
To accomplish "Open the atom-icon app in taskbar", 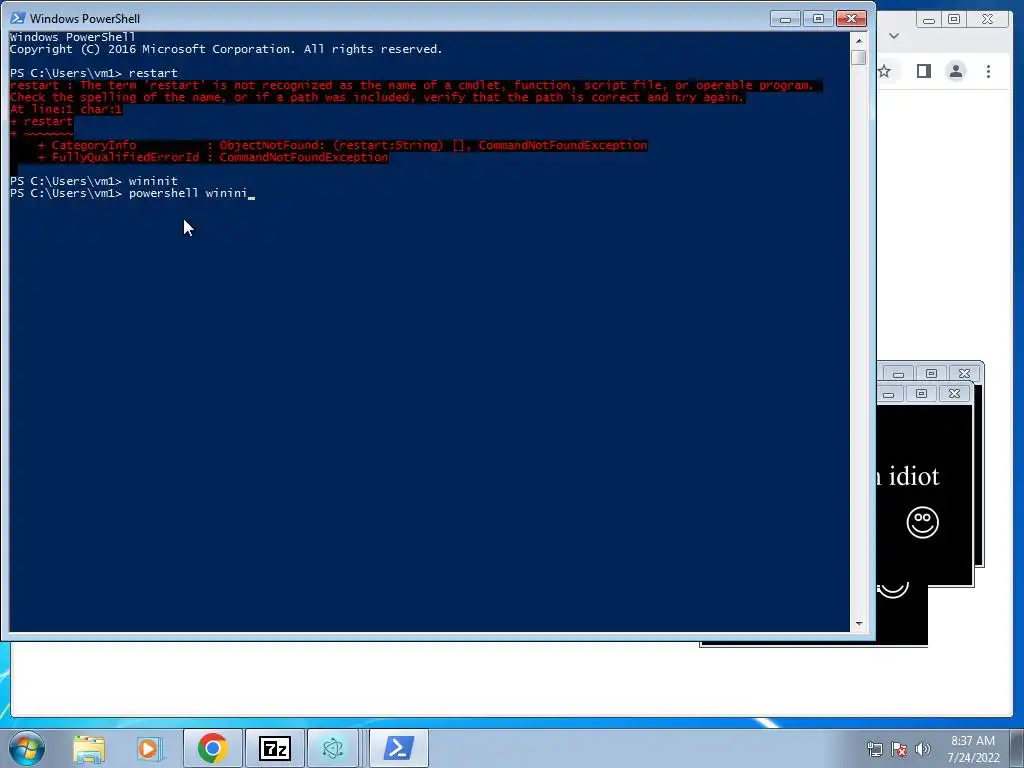I will 333,748.
